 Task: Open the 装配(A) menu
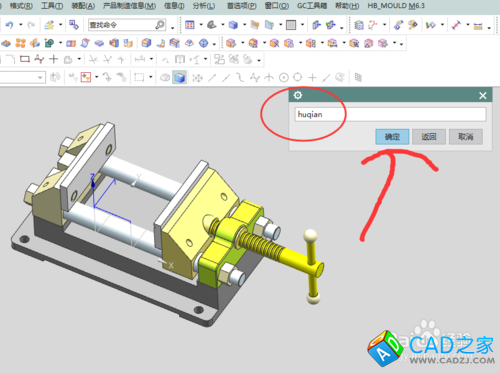tap(83, 6)
